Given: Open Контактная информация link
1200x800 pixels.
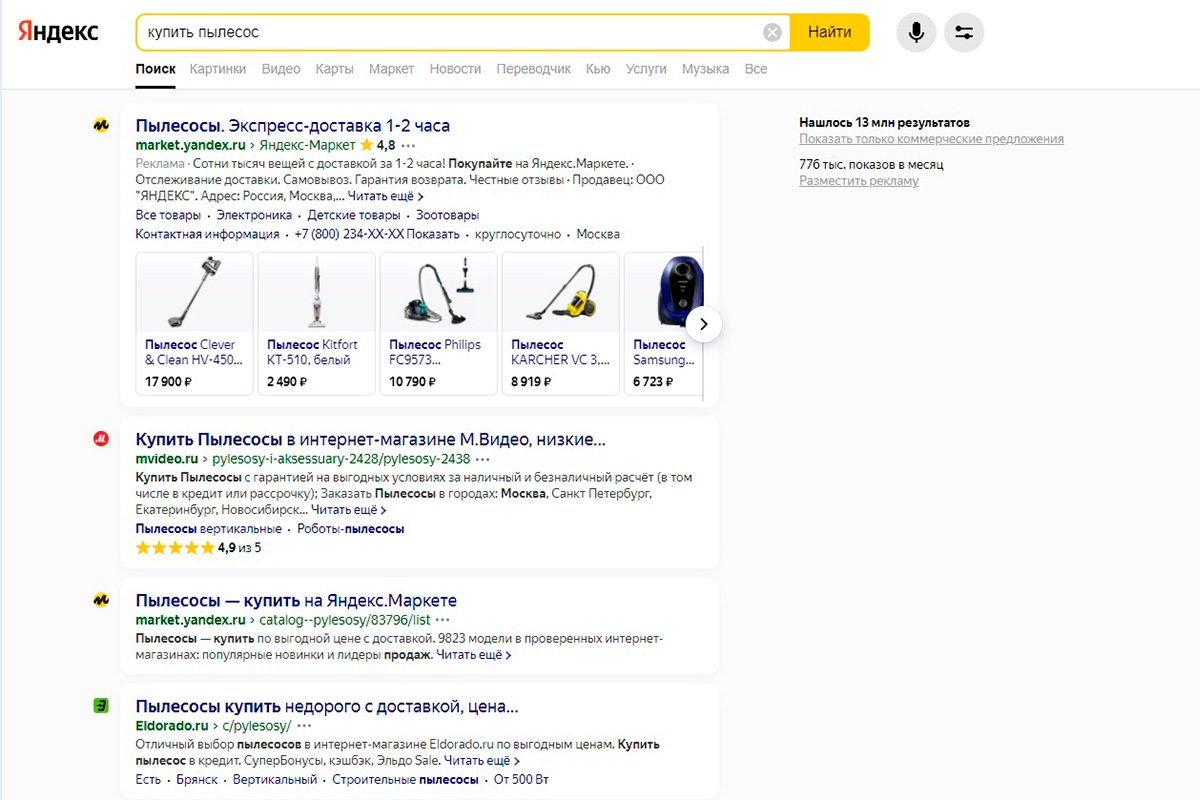Looking at the screenshot, I should [x=207, y=234].
